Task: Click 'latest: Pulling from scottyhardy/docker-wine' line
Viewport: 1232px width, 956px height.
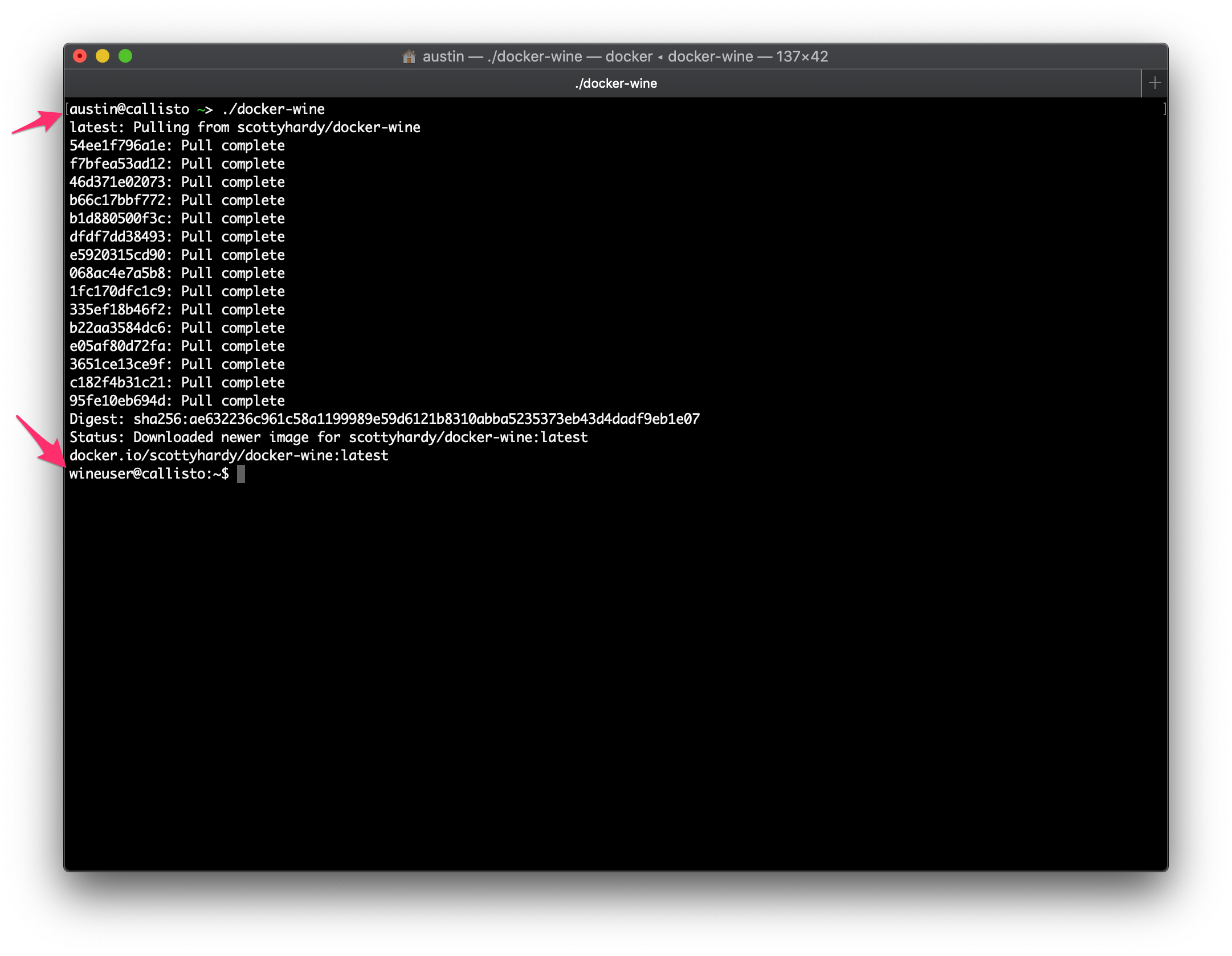Action: pos(244,128)
